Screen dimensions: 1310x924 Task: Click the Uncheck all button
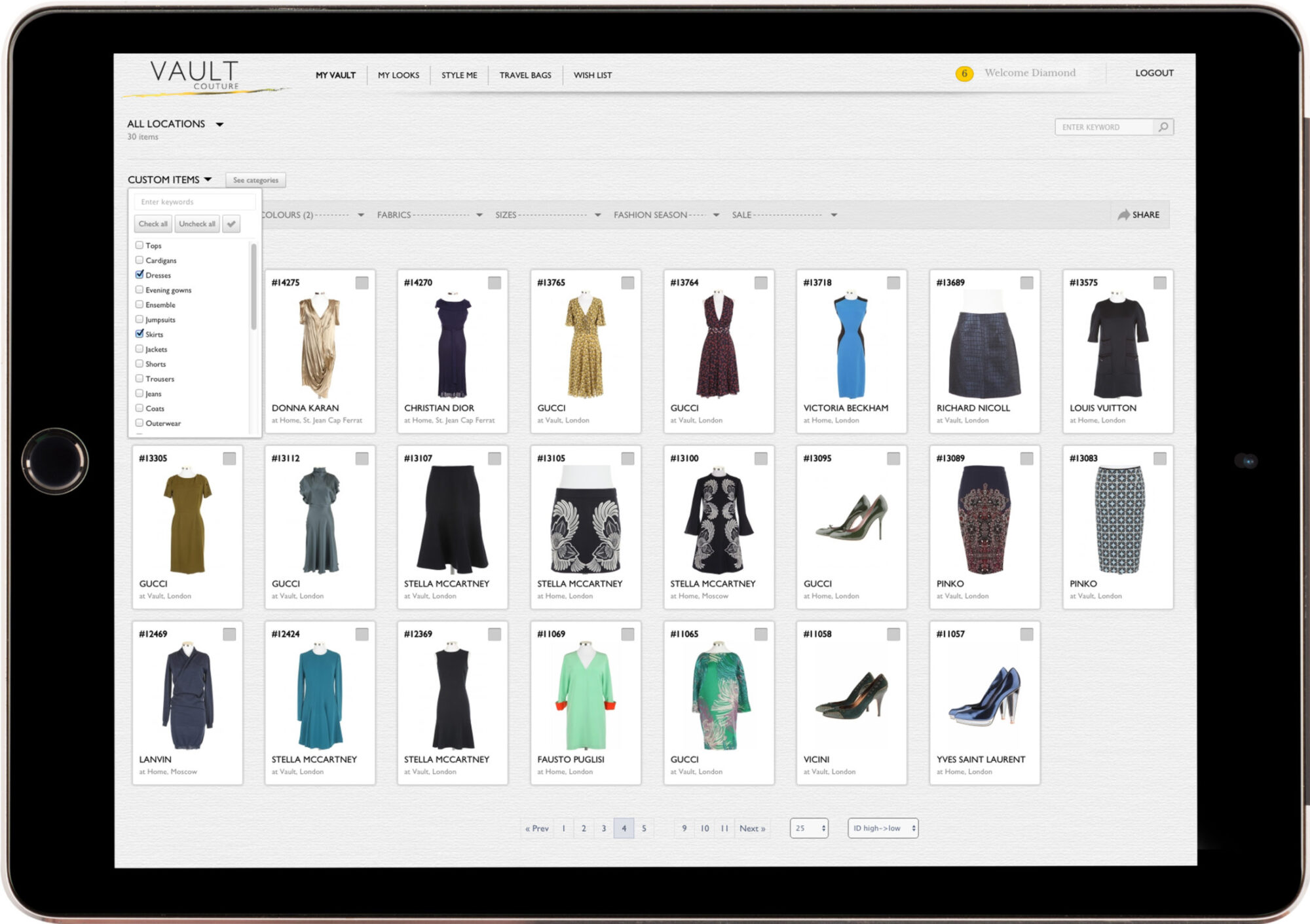(x=196, y=224)
